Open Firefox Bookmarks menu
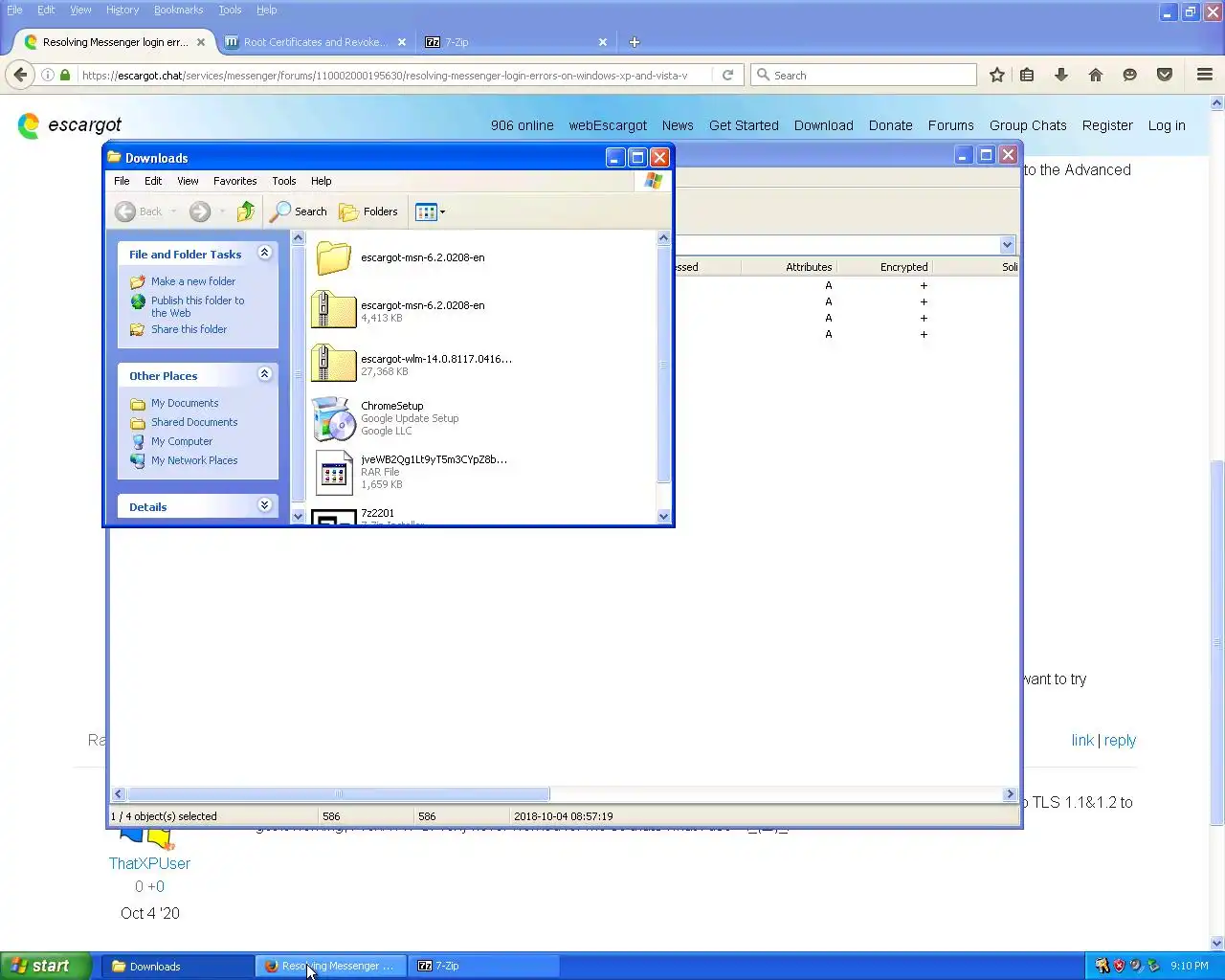The height and width of the screenshot is (980, 1225). 179,10
